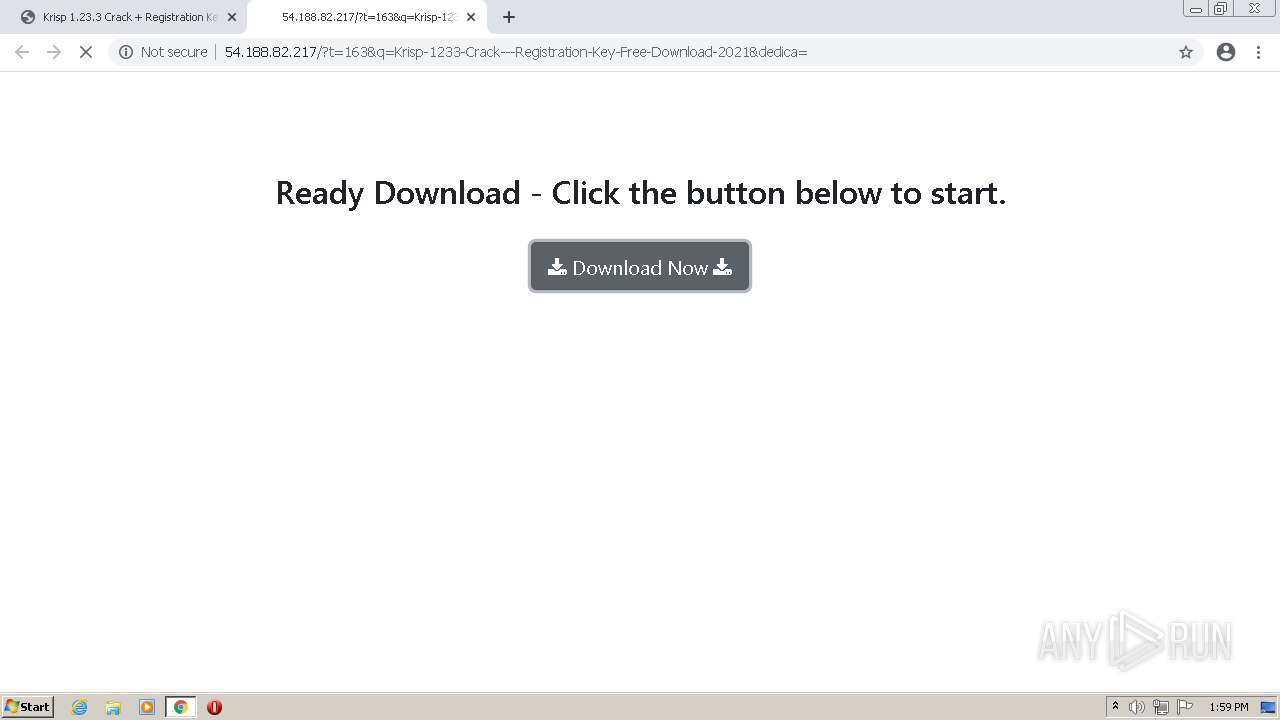Select the 54.188.82.217 tab

click(x=367, y=17)
